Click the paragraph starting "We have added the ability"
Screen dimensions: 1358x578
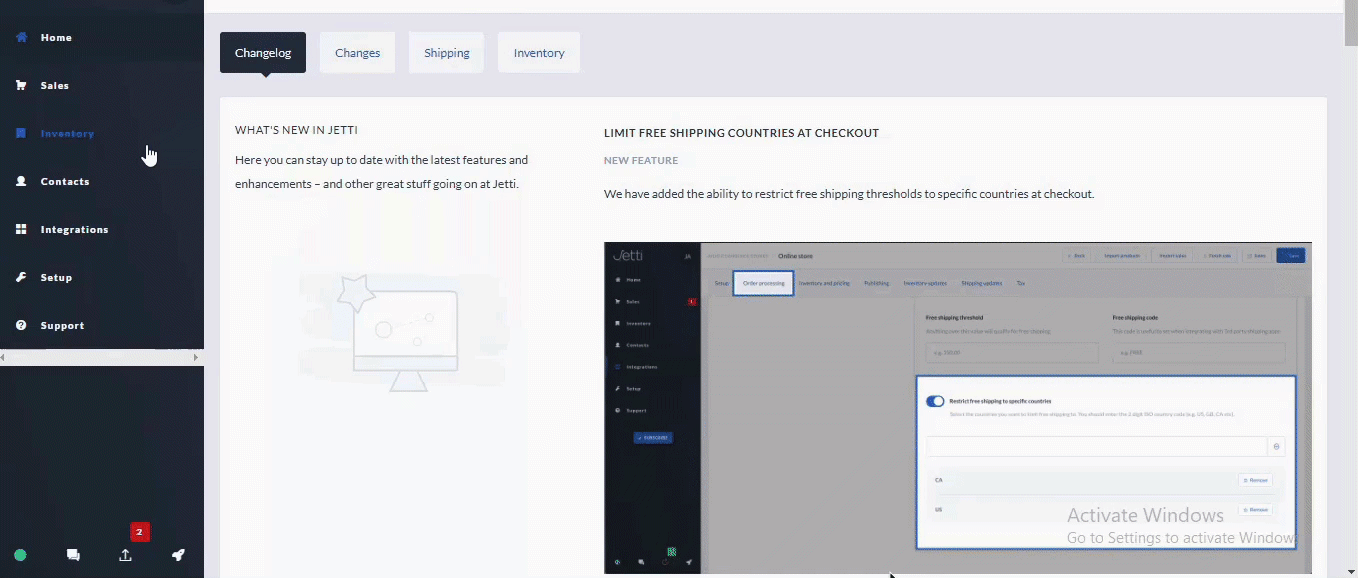click(x=849, y=194)
